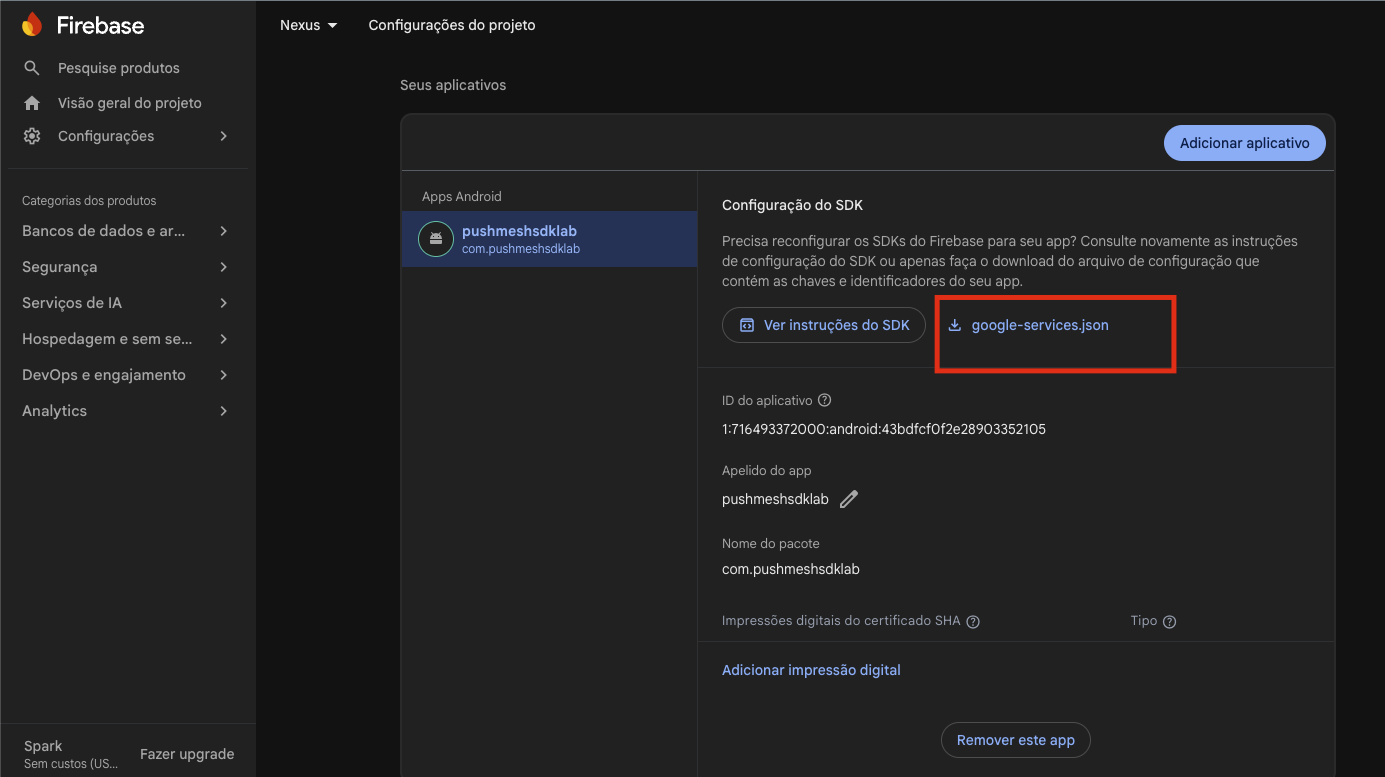This screenshot has width=1385, height=777.
Task: Open the Nexus project dropdown
Action: point(309,25)
